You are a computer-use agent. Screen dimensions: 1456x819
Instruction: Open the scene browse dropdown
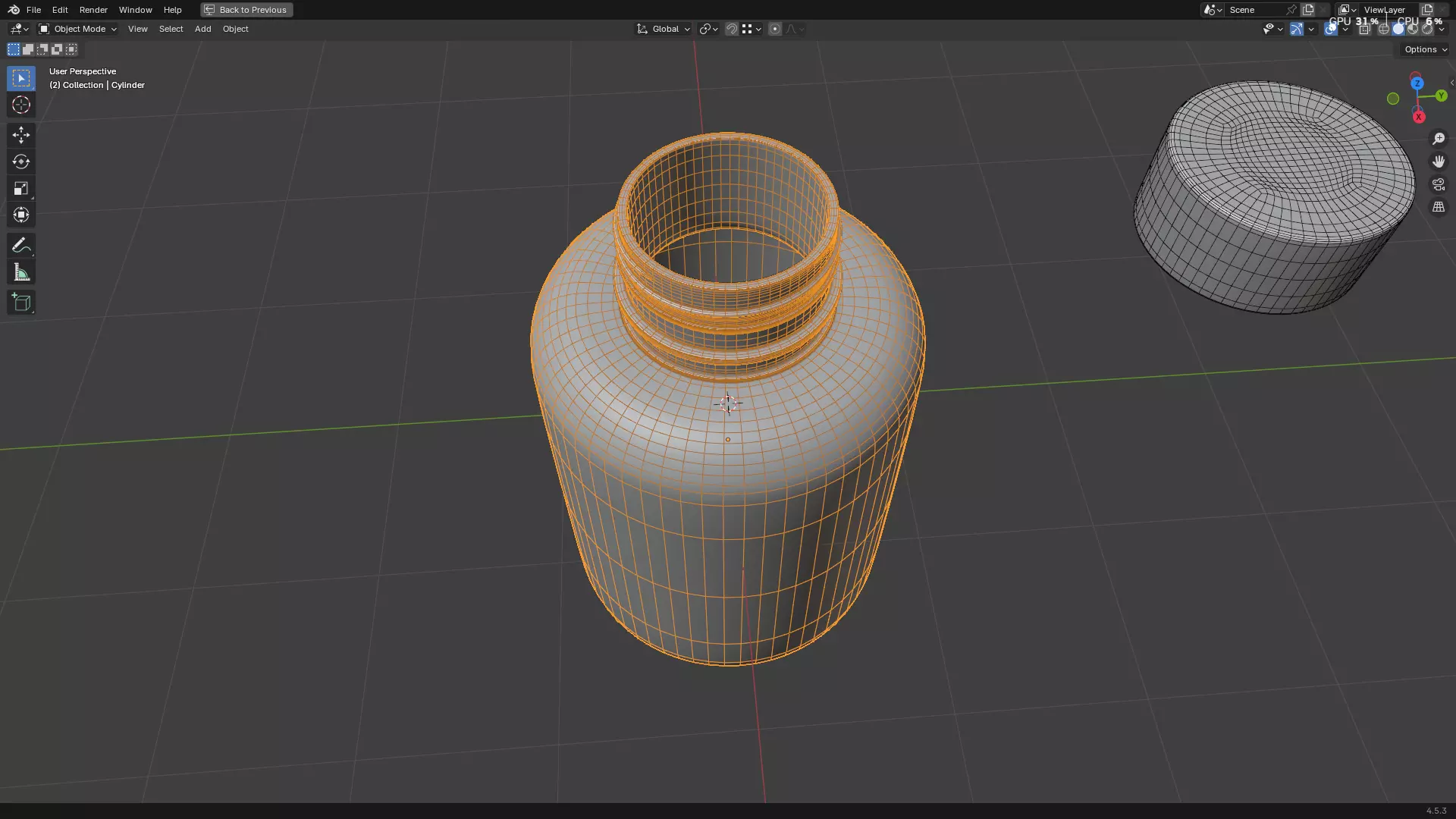click(x=1213, y=10)
